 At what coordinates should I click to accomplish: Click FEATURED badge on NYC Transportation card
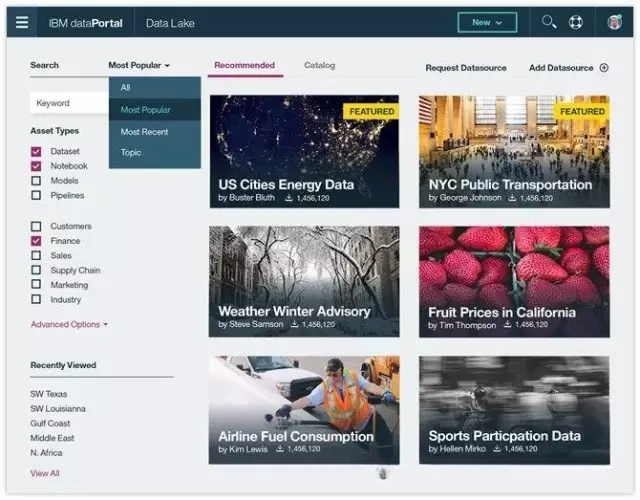pos(582,111)
